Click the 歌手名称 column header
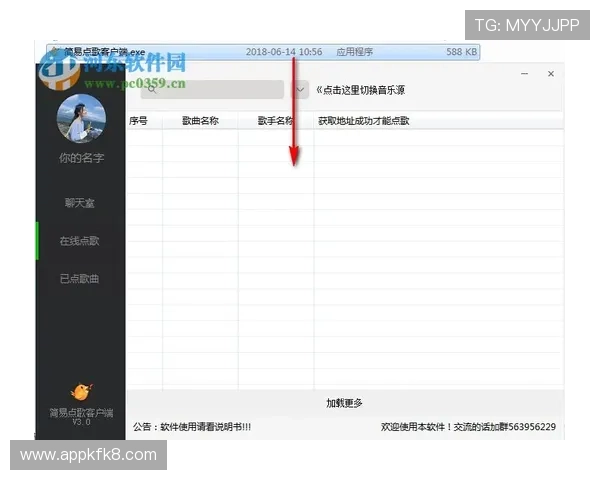 point(276,121)
